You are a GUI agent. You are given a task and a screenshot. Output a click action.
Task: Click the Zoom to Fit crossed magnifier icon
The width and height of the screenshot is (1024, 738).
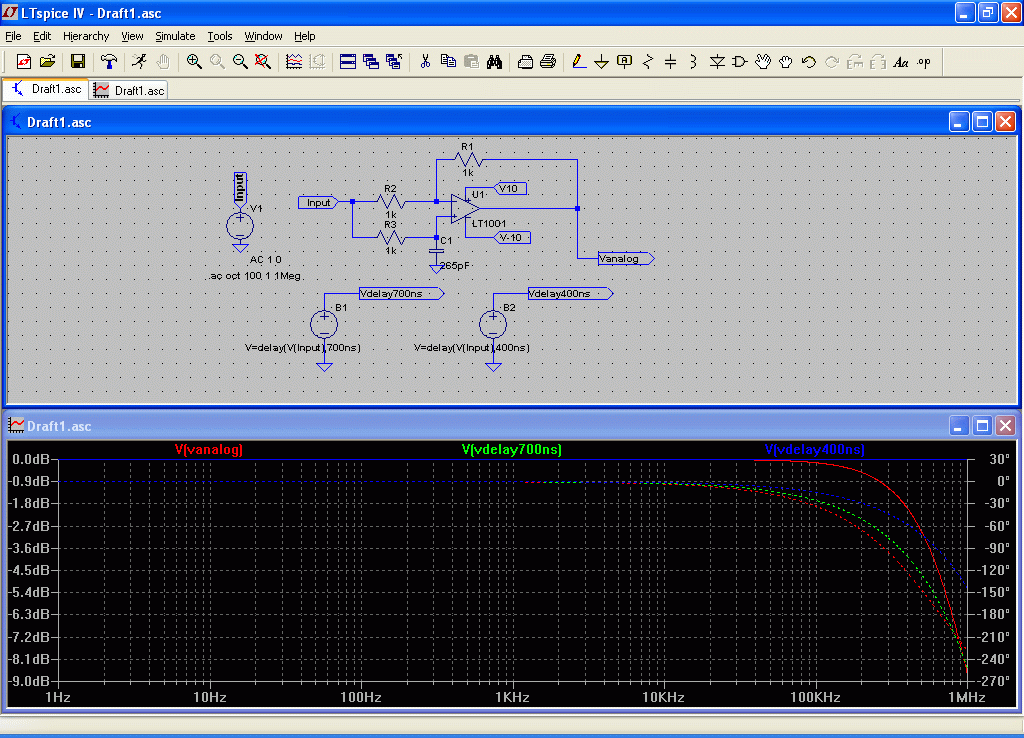[263, 61]
